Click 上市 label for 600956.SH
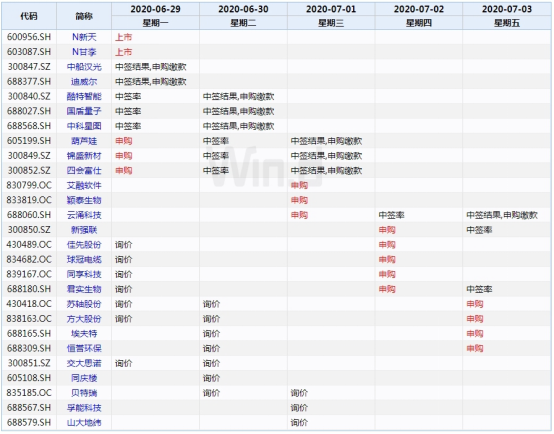This screenshot has width=554, height=434. [x=124, y=37]
